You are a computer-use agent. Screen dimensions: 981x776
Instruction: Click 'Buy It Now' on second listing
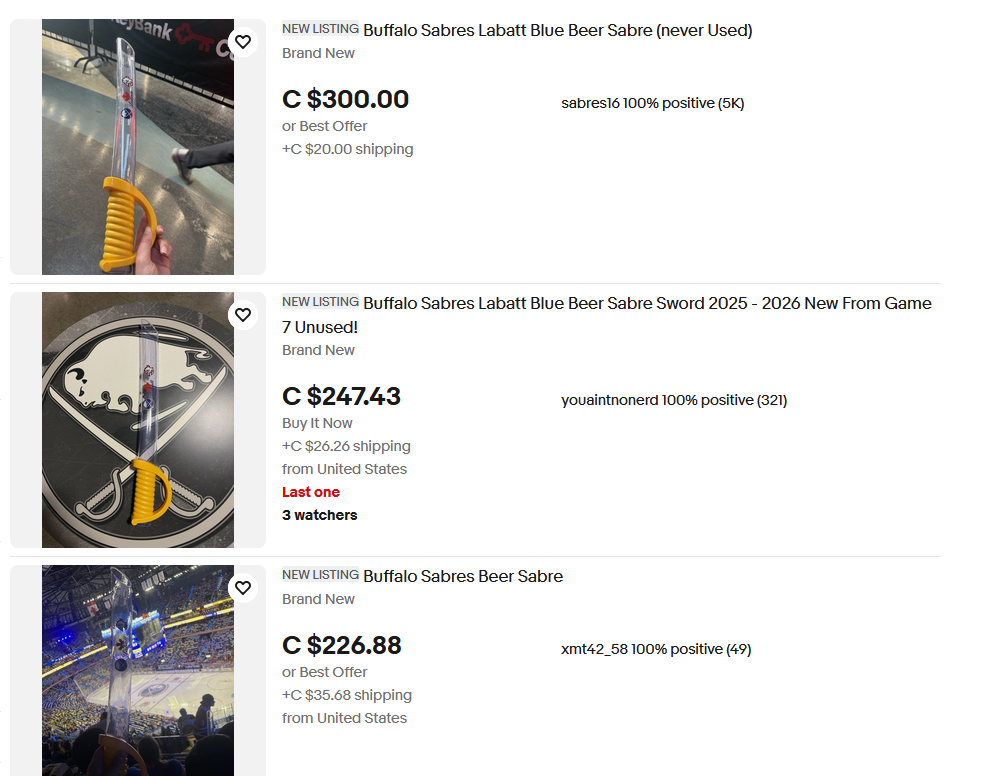(x=317, y=423)
